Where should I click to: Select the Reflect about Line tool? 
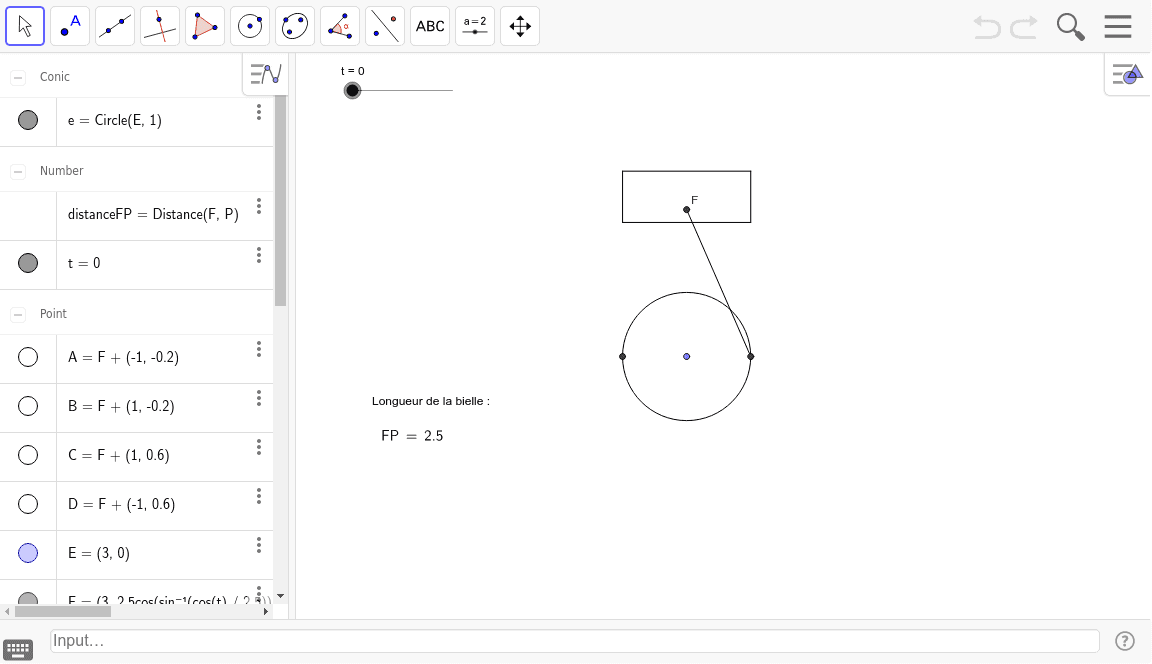click(x=385, y=26)
